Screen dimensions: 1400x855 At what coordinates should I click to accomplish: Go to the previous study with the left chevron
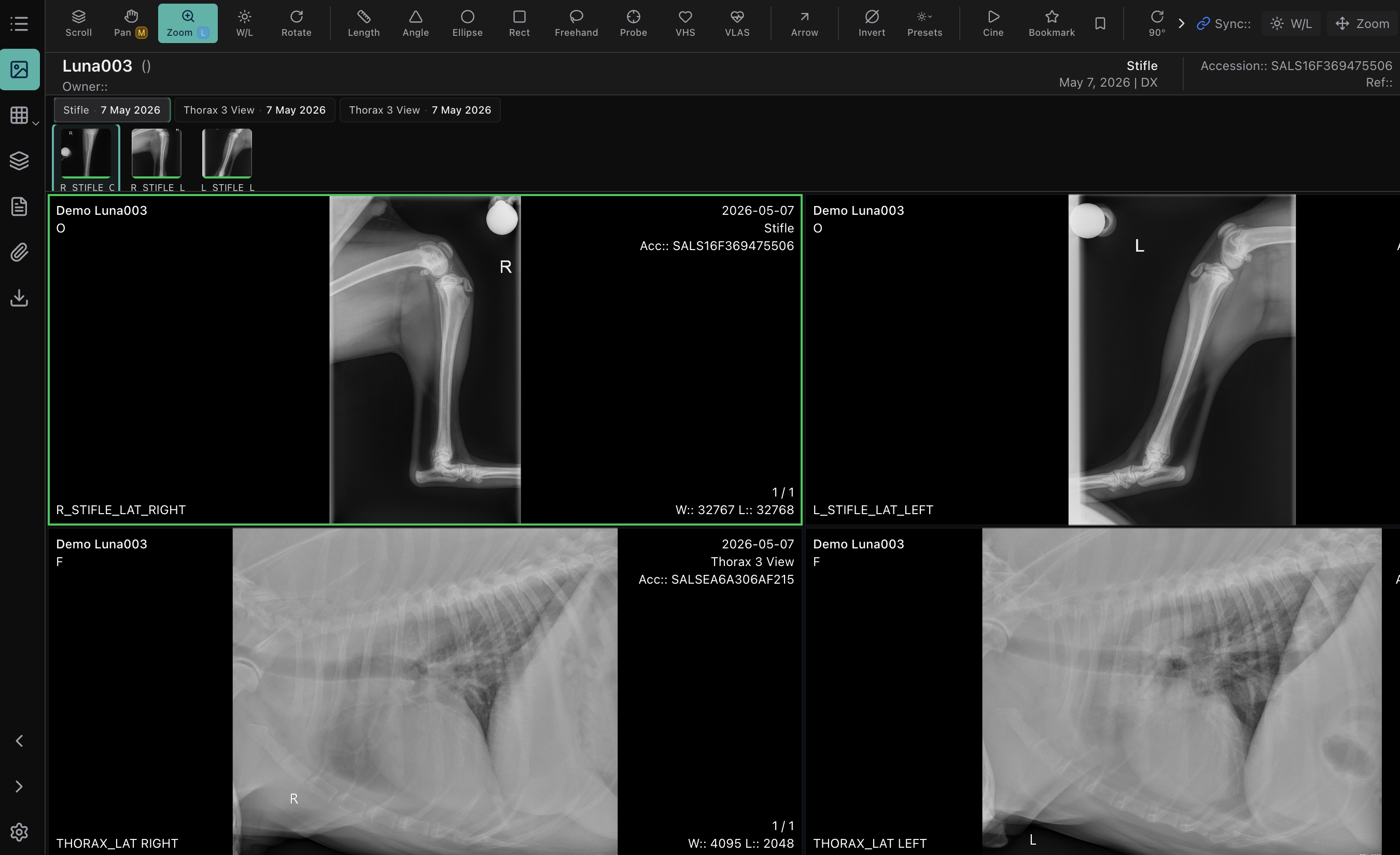point(19,741)
